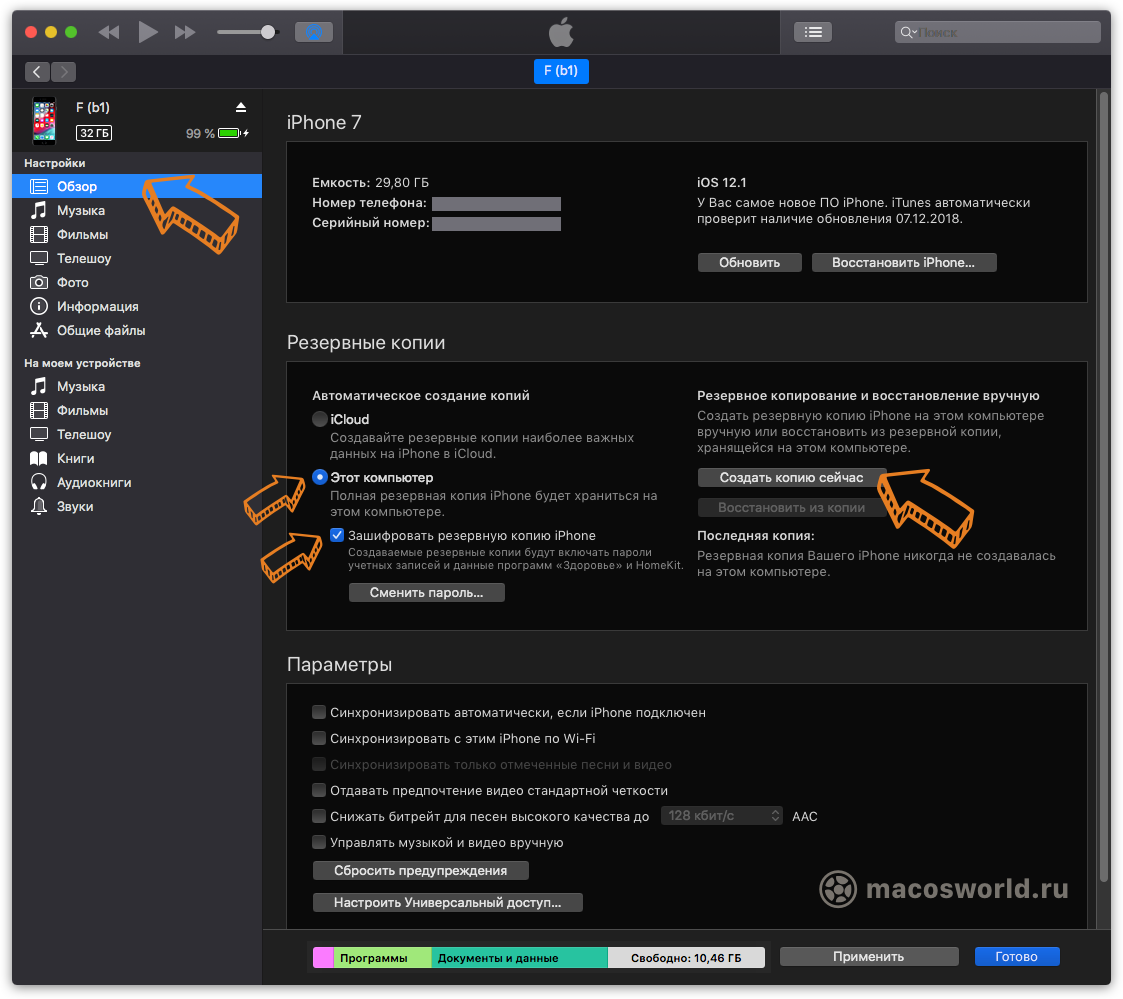Adjust the volume slider knob
The image size is (1123, 999).
268,32
